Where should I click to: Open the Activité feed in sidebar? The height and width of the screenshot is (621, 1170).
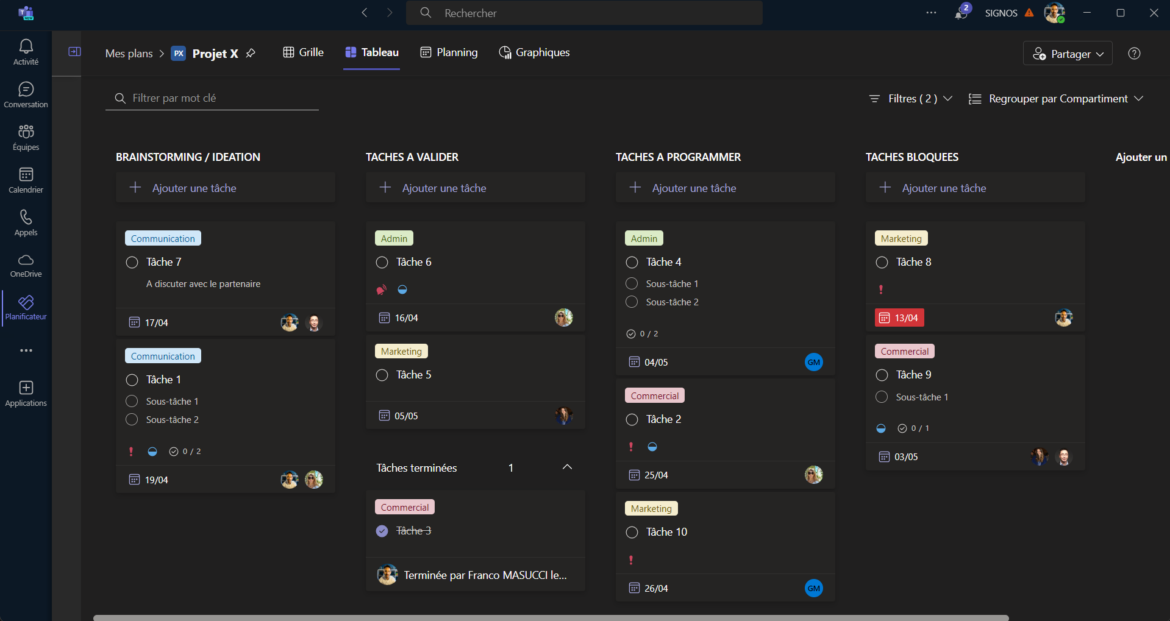pyautogui.click(x=26, y=51)
